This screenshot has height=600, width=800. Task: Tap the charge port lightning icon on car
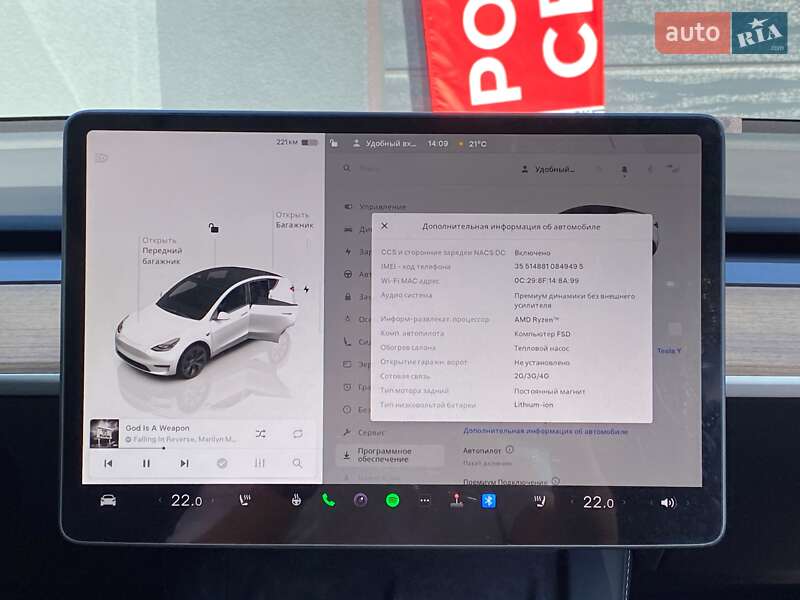[306, 289]
